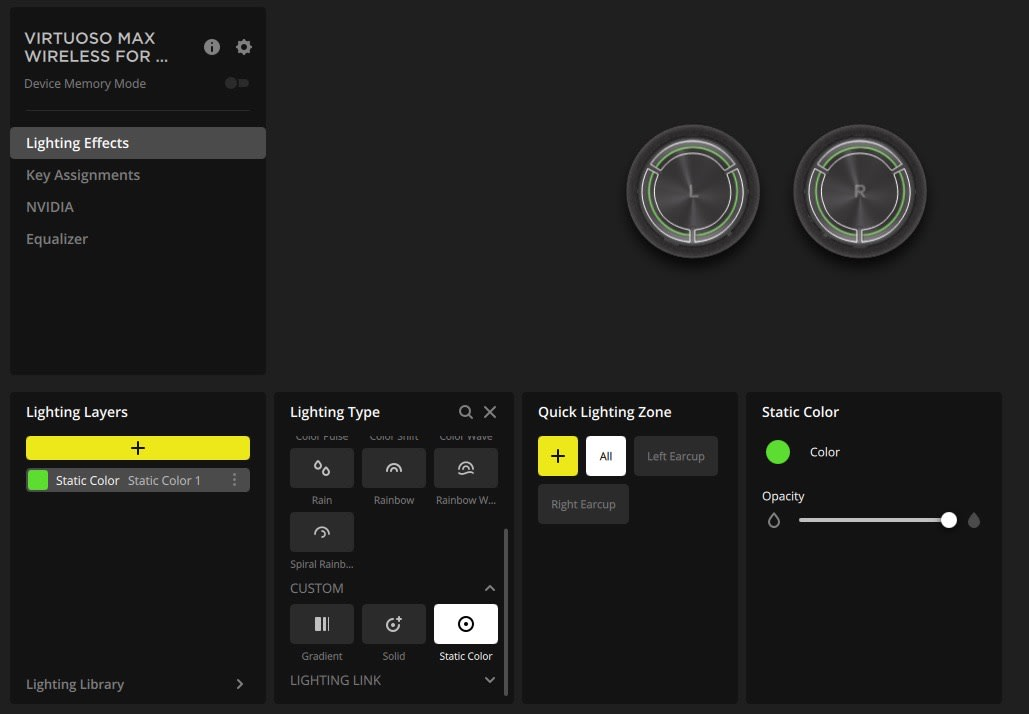Search lighting types with magnifier icon
This screenshot has height=714, width=1029.
[465, 412]
